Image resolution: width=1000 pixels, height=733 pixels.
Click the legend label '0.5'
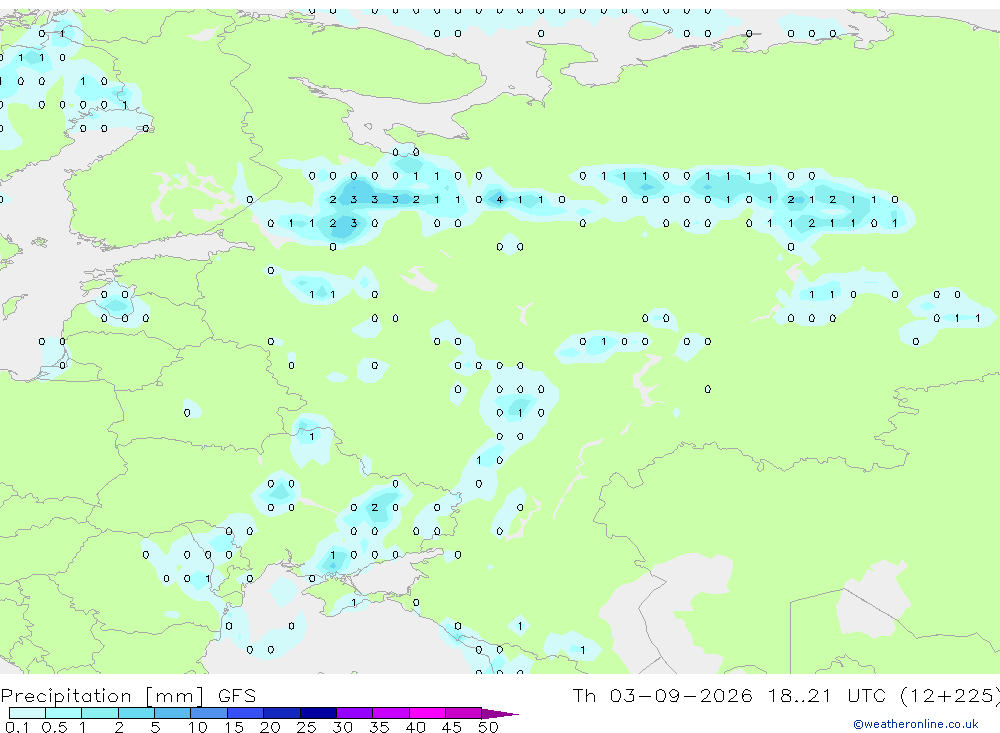tap(54, 727)
